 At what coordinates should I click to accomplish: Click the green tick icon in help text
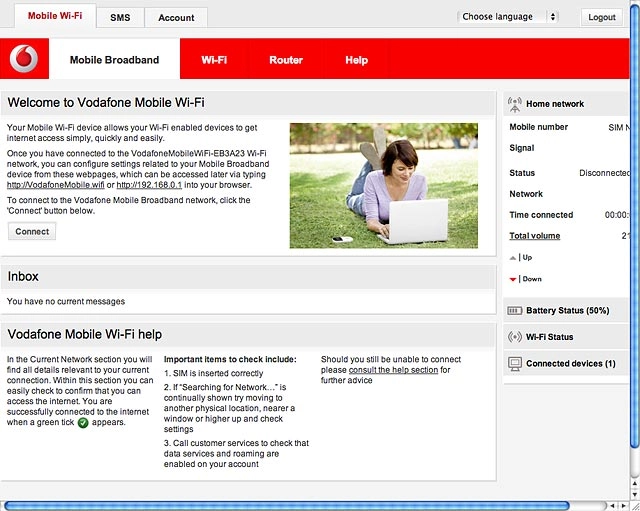coord(83,423)
